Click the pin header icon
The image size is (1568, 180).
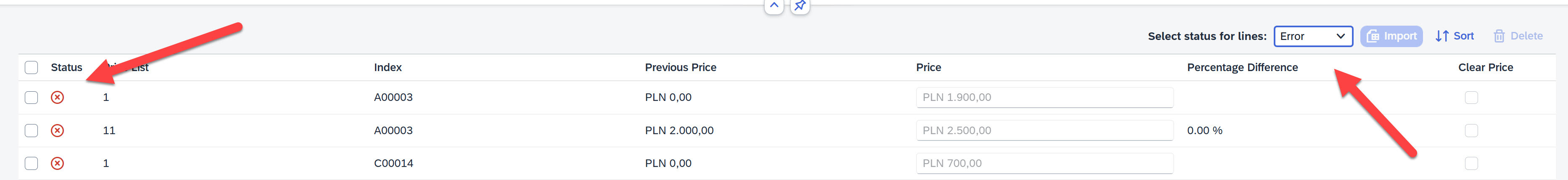point(800,6)
